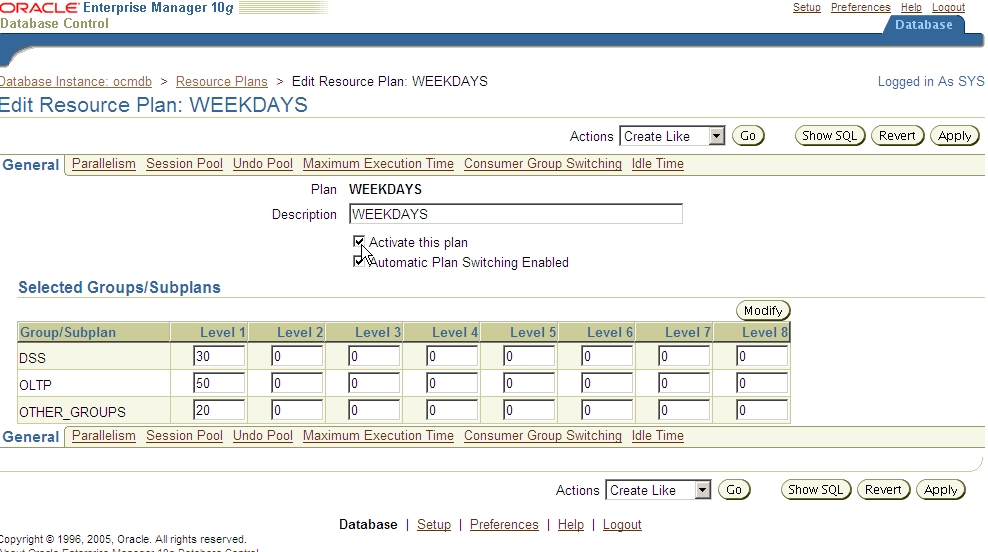Click OLTP Level 2 field
Image resolution: width=988 pixels, height=552 pixels.
click(297, 383)
